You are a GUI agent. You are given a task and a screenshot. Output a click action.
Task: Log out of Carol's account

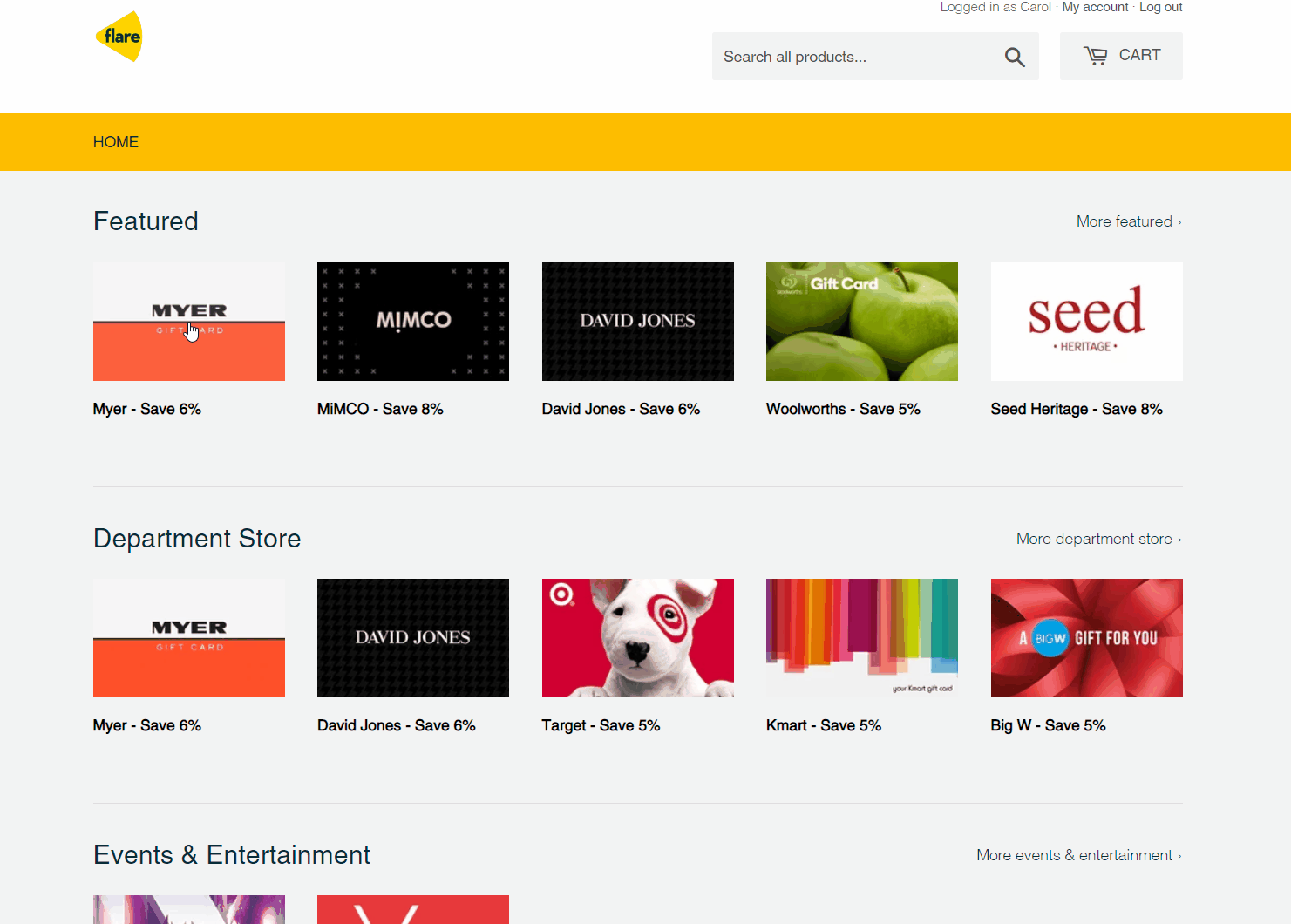[x=1160, y=7]
